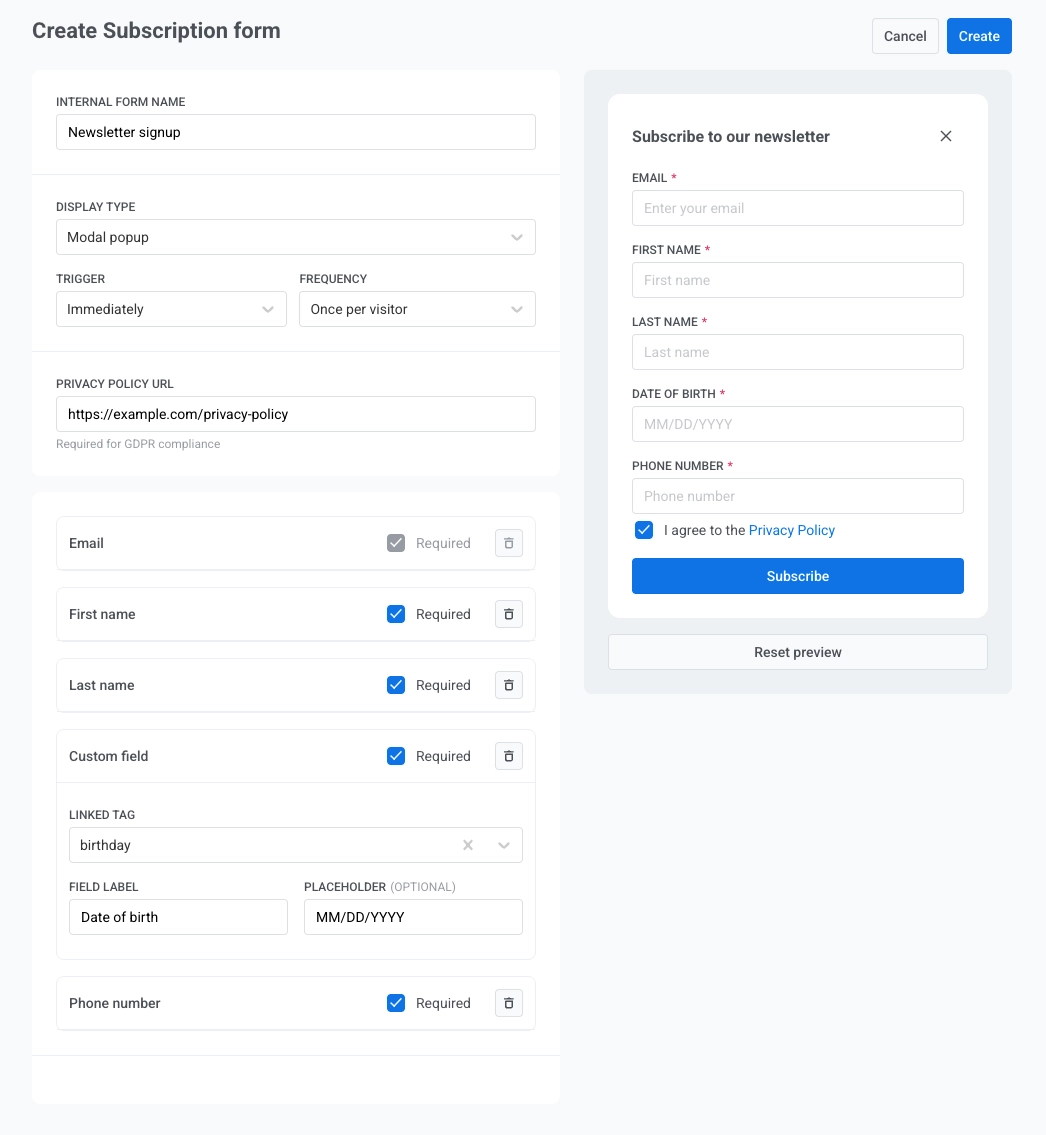Clear the selected birthday linked tag
1046x1135 pixels.
467,845
